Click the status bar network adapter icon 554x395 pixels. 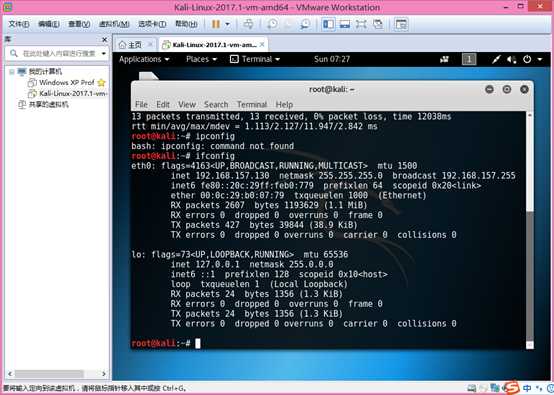[495, 389]
